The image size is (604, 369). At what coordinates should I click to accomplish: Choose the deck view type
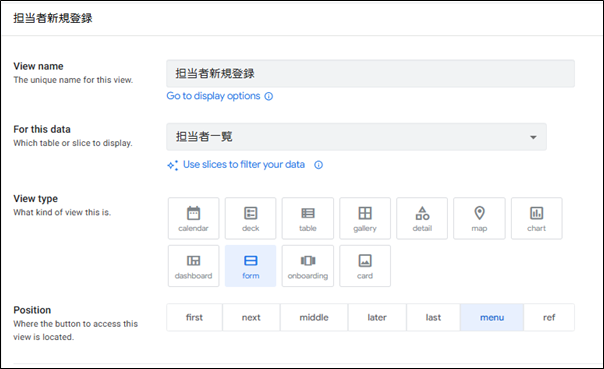point(250,218)
